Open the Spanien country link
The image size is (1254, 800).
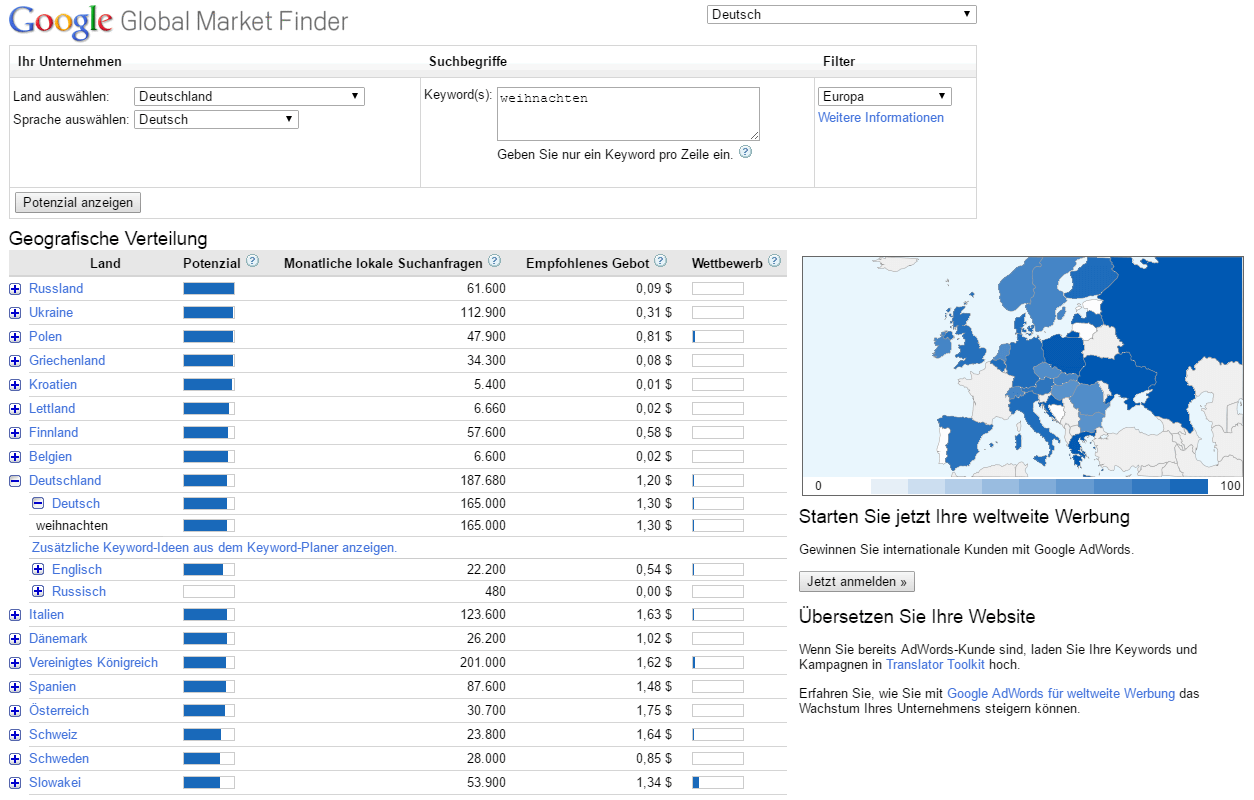tap(52, 687)
